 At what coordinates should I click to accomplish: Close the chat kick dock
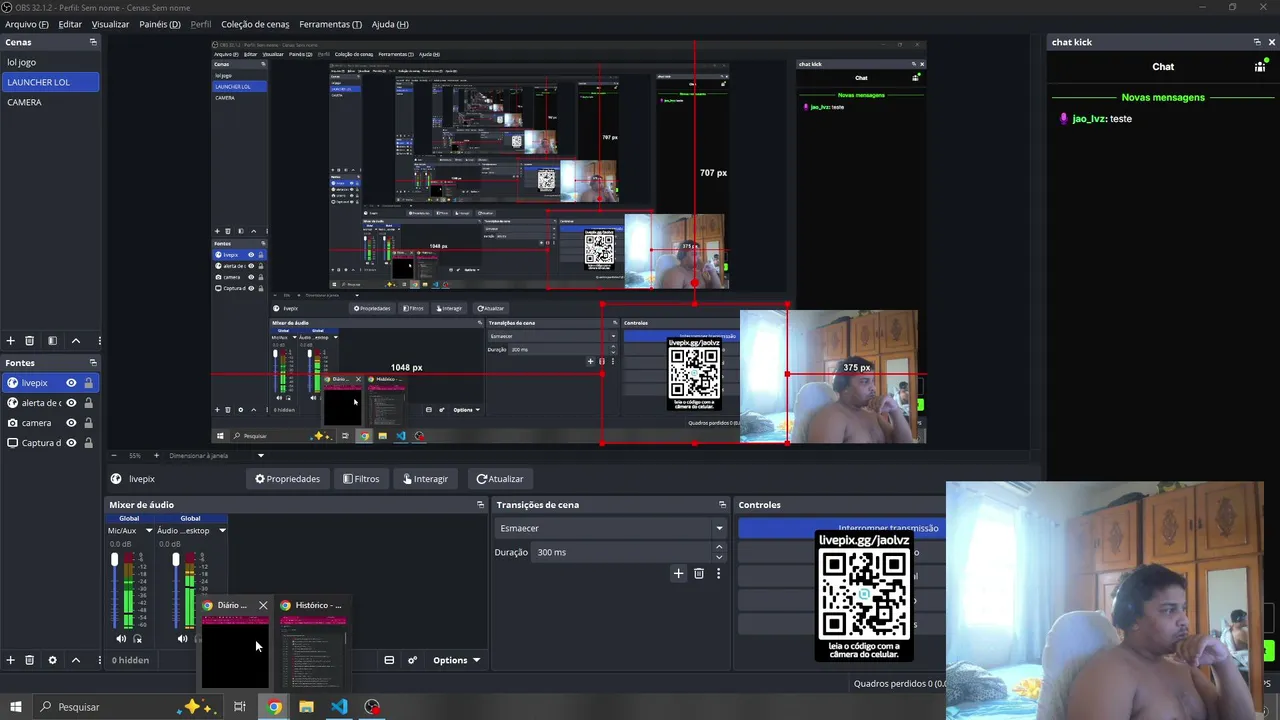1272,42
